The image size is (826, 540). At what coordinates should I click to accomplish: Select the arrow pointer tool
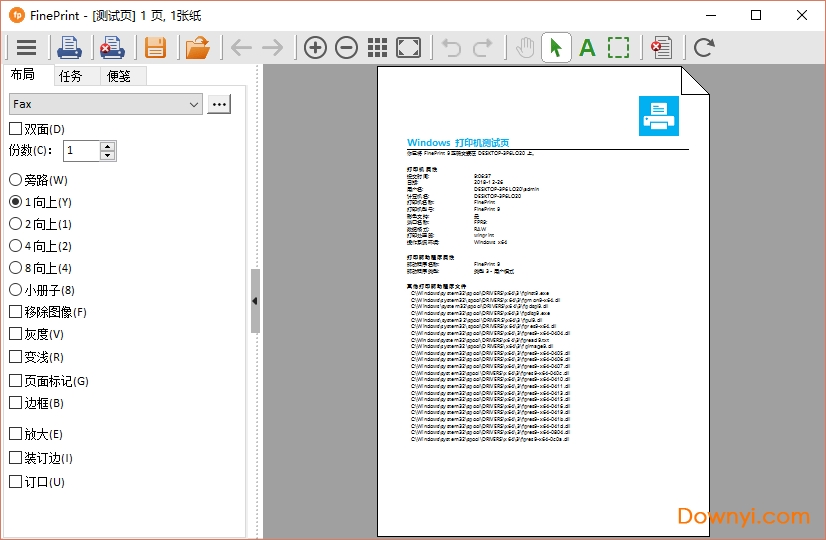click(556, 47)
